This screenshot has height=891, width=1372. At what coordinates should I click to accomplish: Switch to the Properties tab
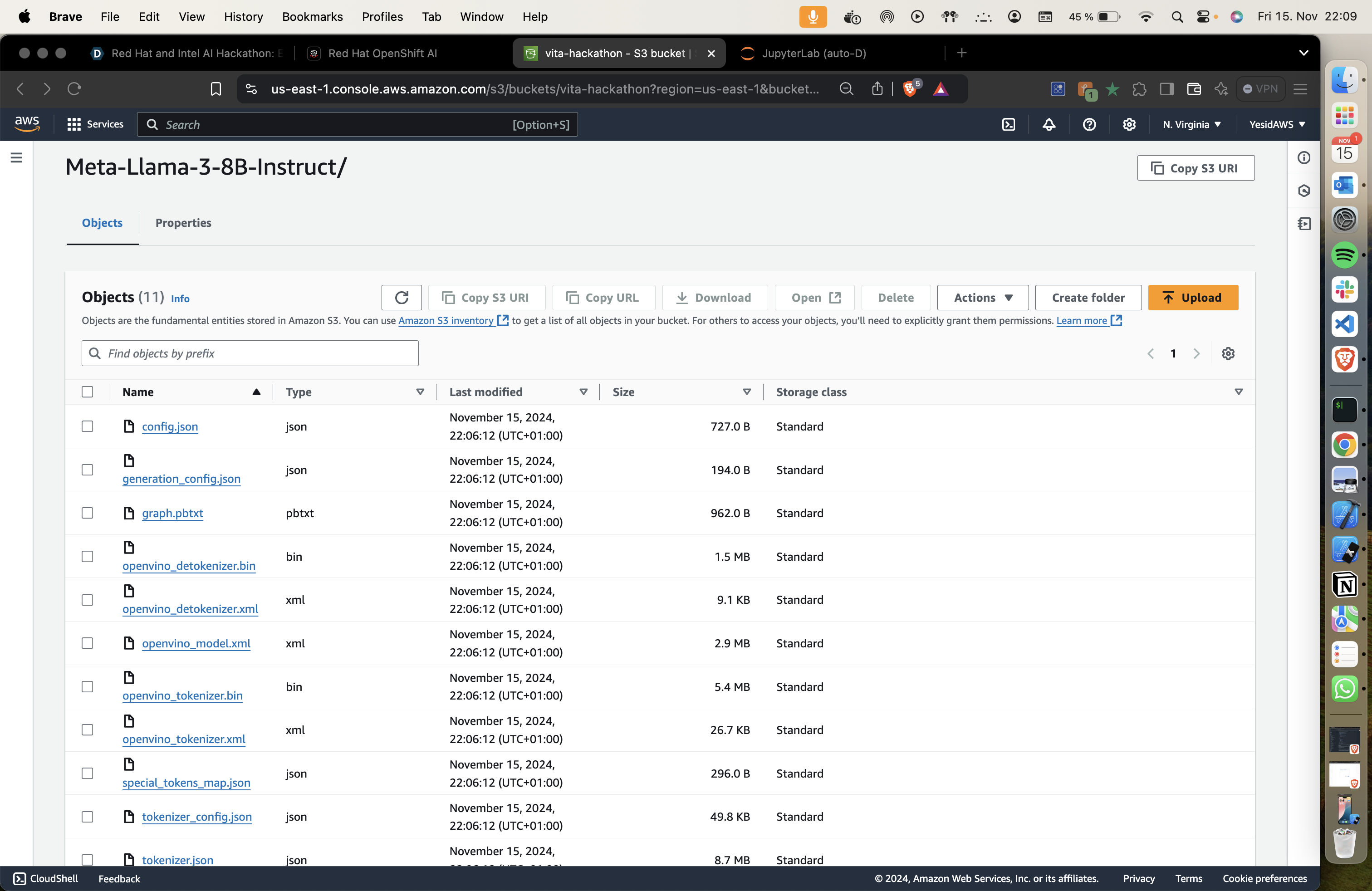[183, 223]
